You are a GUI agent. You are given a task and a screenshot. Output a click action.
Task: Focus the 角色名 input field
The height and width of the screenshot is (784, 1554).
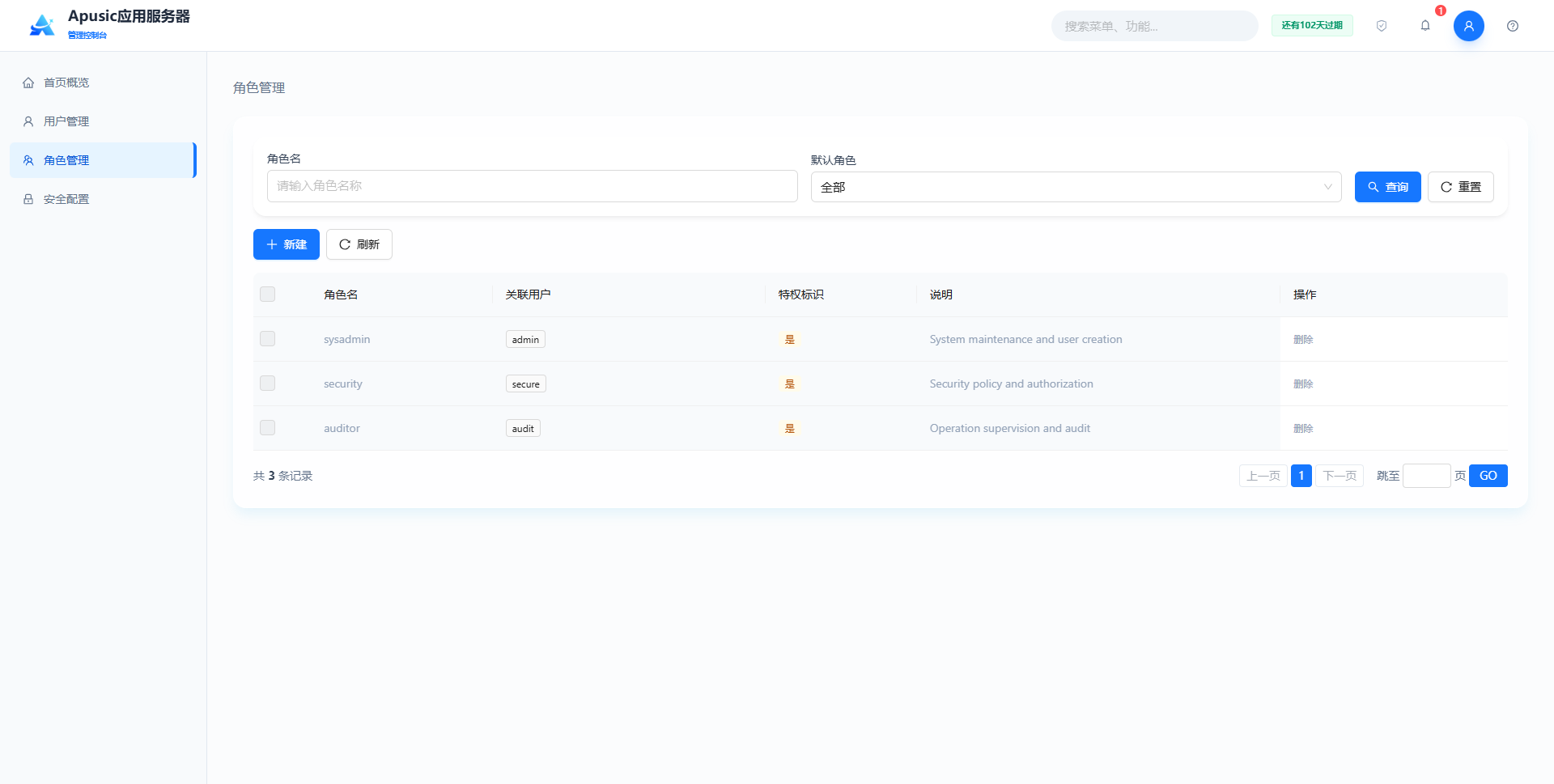(x=533, y=186)
